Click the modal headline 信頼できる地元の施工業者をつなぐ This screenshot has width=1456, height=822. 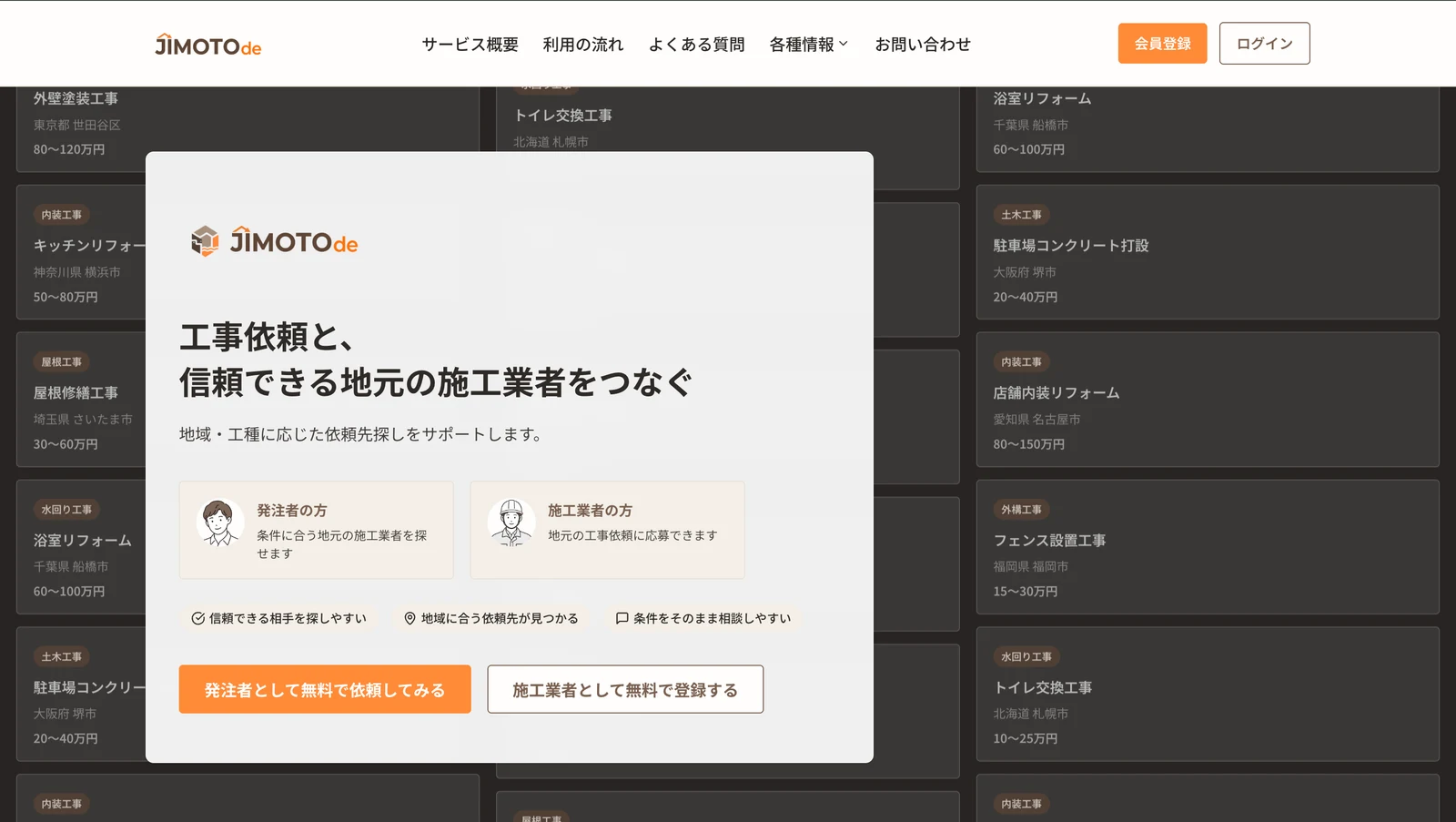436,382
